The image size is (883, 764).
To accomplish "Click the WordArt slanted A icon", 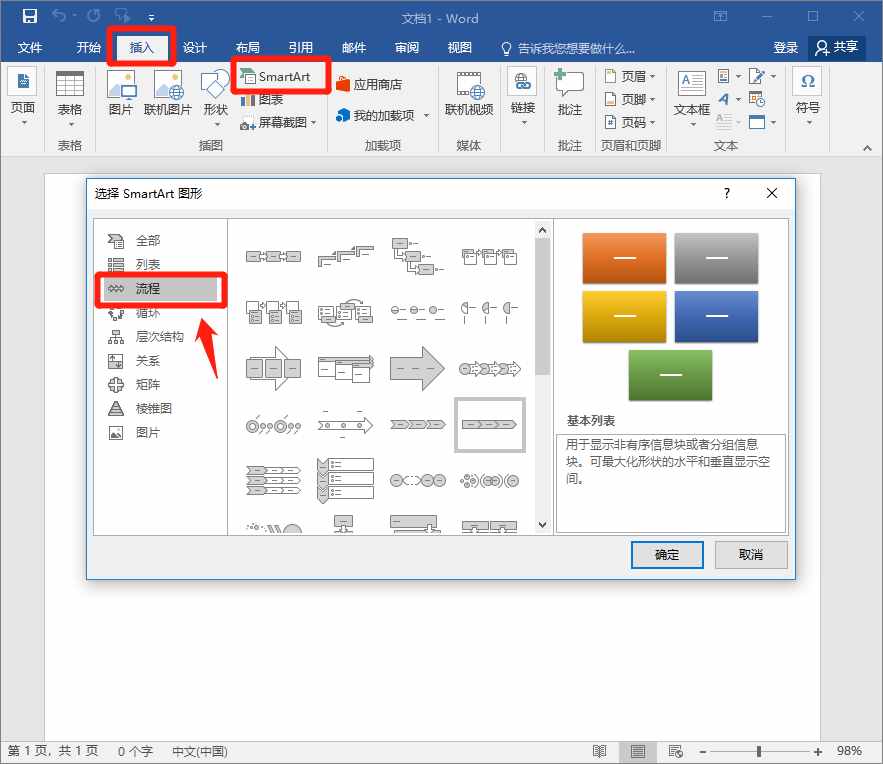I will [724, 99].
